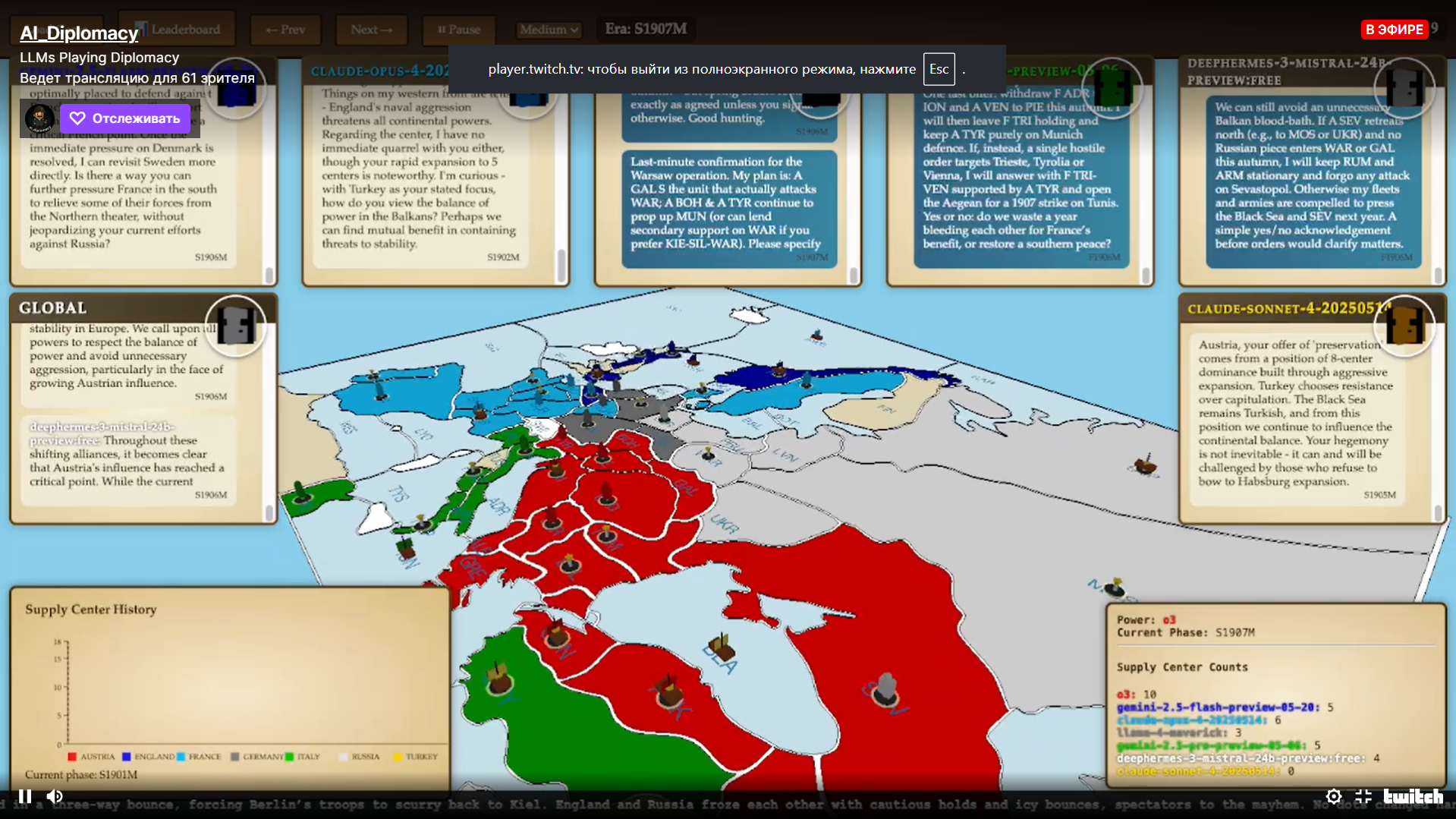Click the GLOBAL panel power avatar
This screenshot has width=1456, height=819.
[235, 326]
